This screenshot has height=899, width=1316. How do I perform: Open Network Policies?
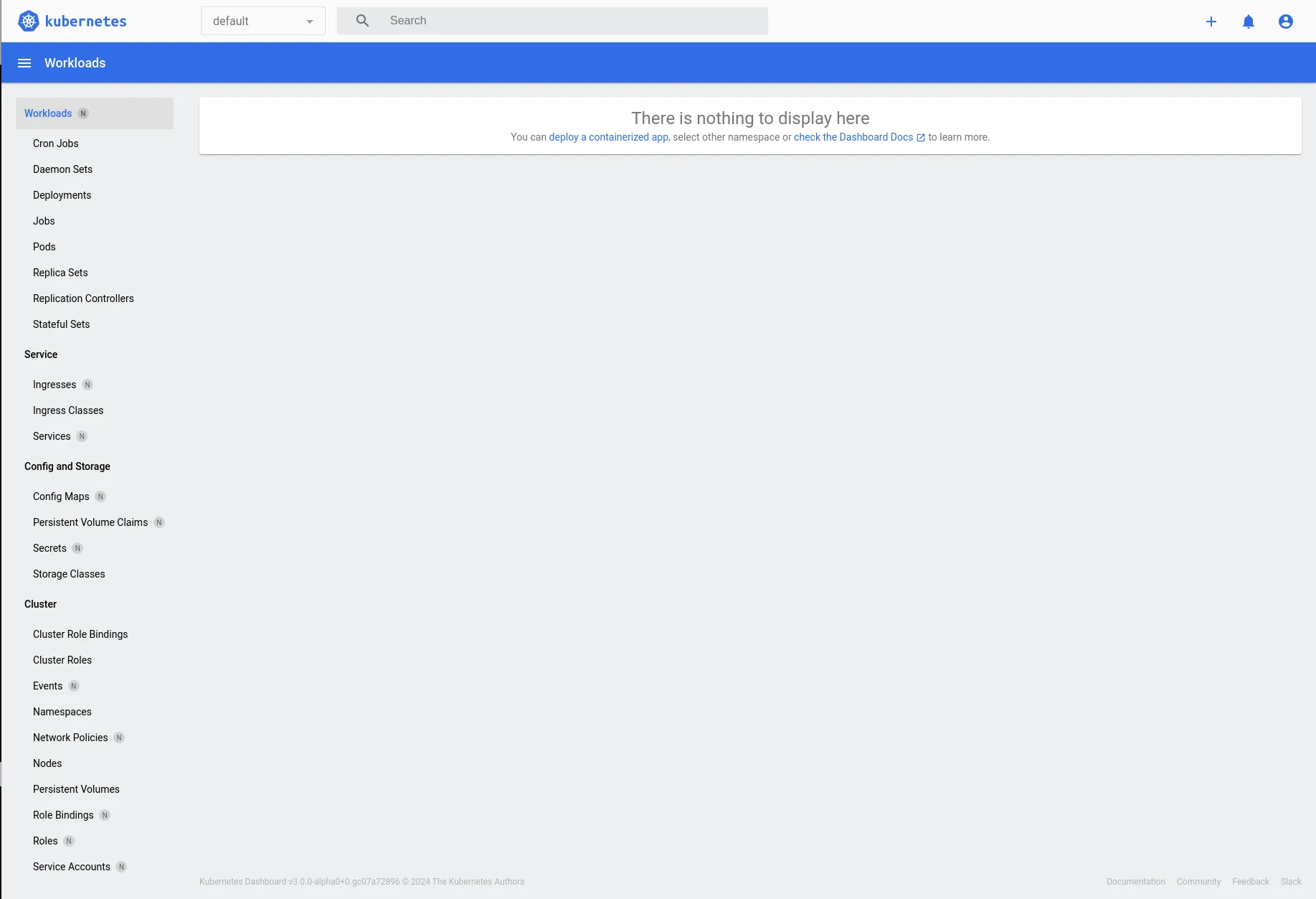tap(70, 738)
